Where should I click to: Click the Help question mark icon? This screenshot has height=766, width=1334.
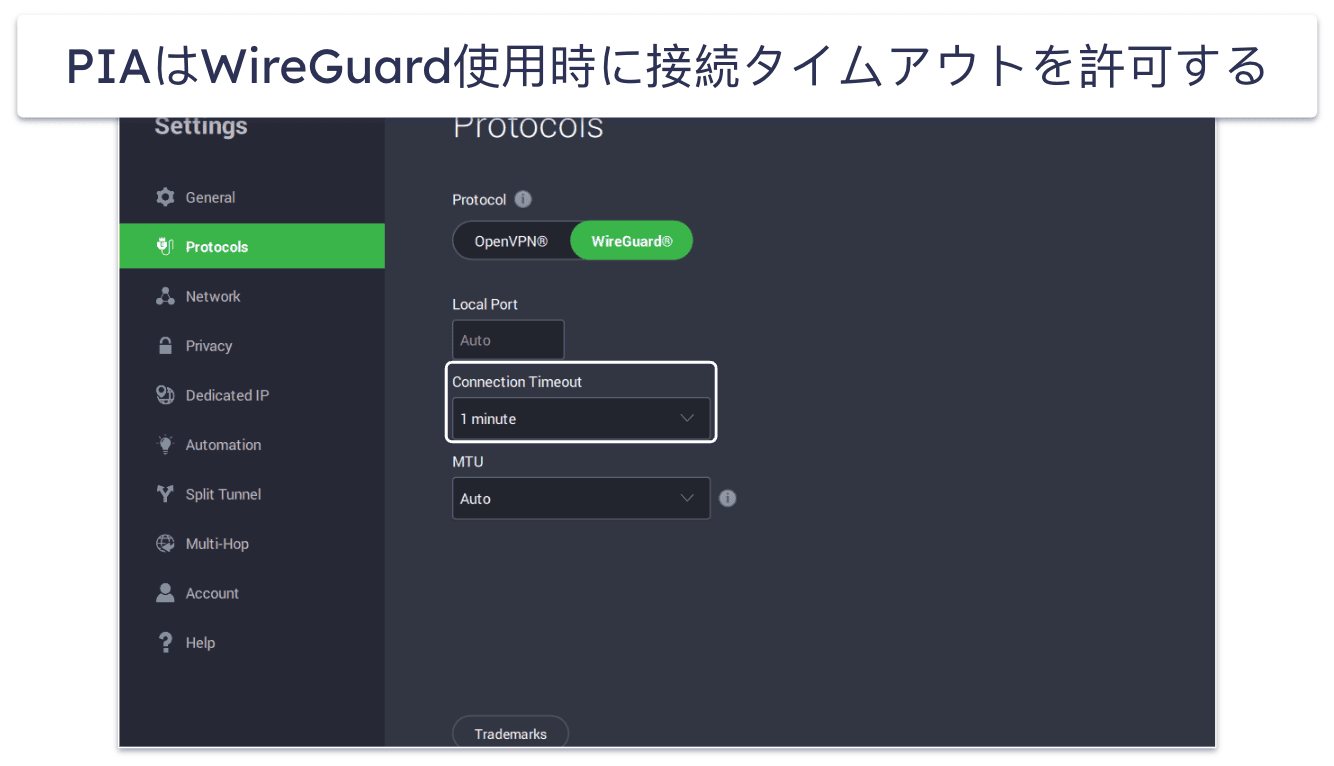(x=165, y=642)
